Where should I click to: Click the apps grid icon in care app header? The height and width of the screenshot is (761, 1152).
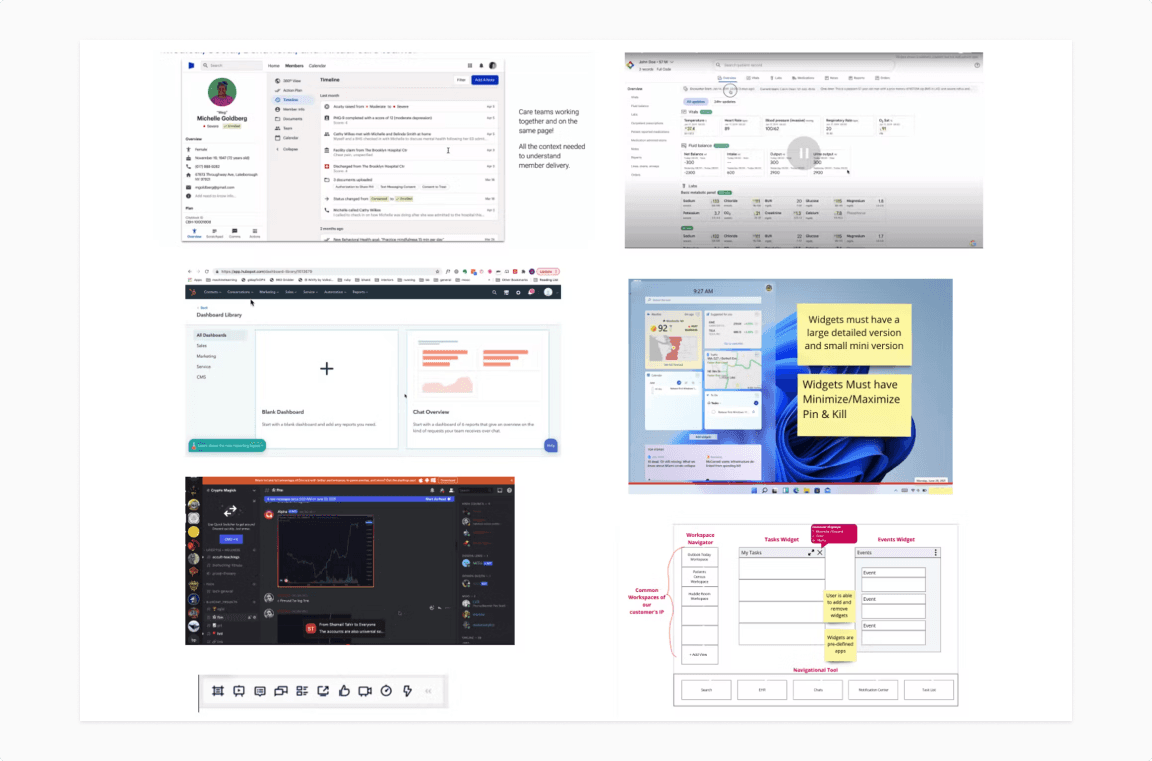click(x=470, y=65)
